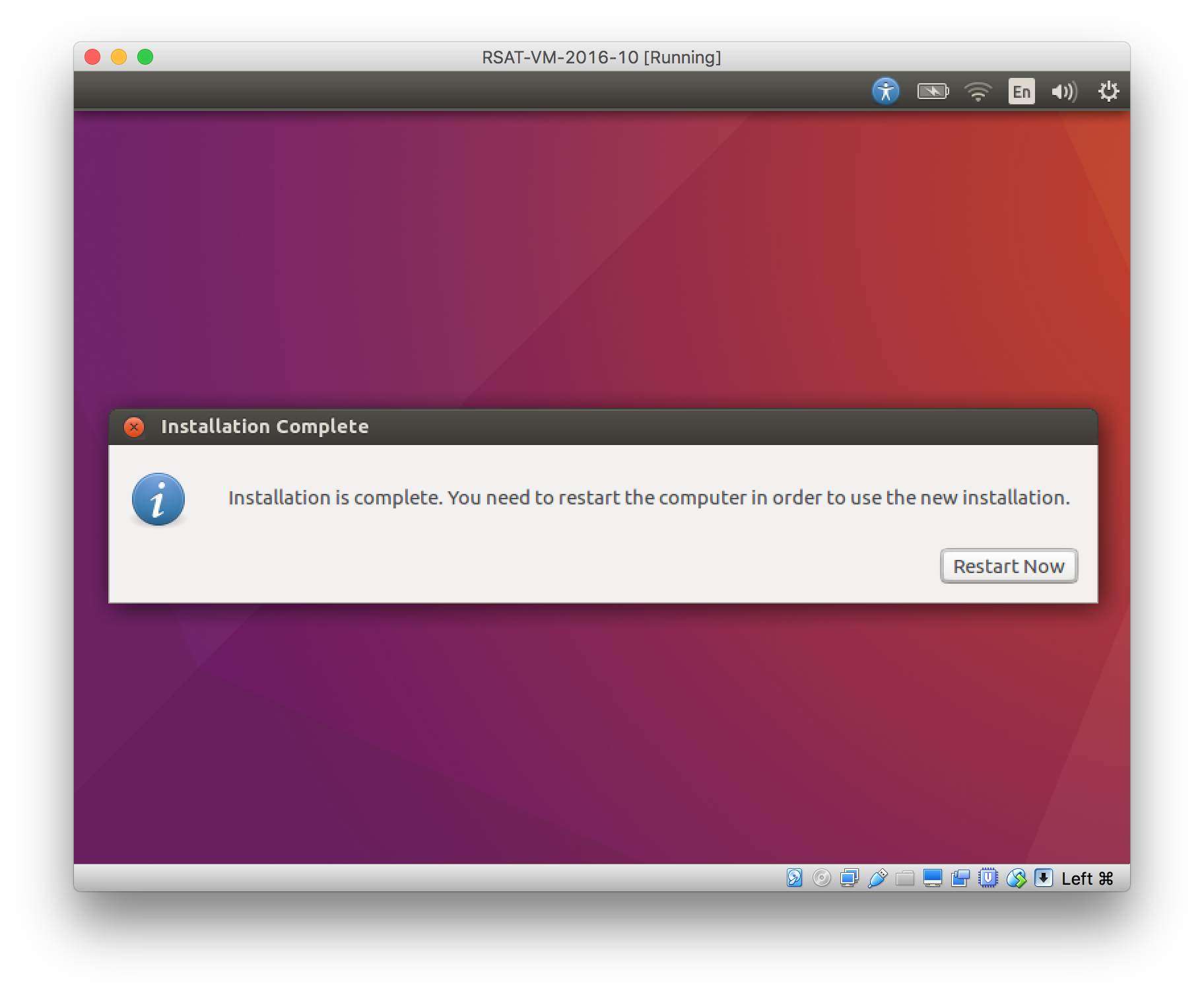The height and width of the screenshot is (997, 1204).
Task: Click the USB devices icon
Action: [x=877, y=877]
